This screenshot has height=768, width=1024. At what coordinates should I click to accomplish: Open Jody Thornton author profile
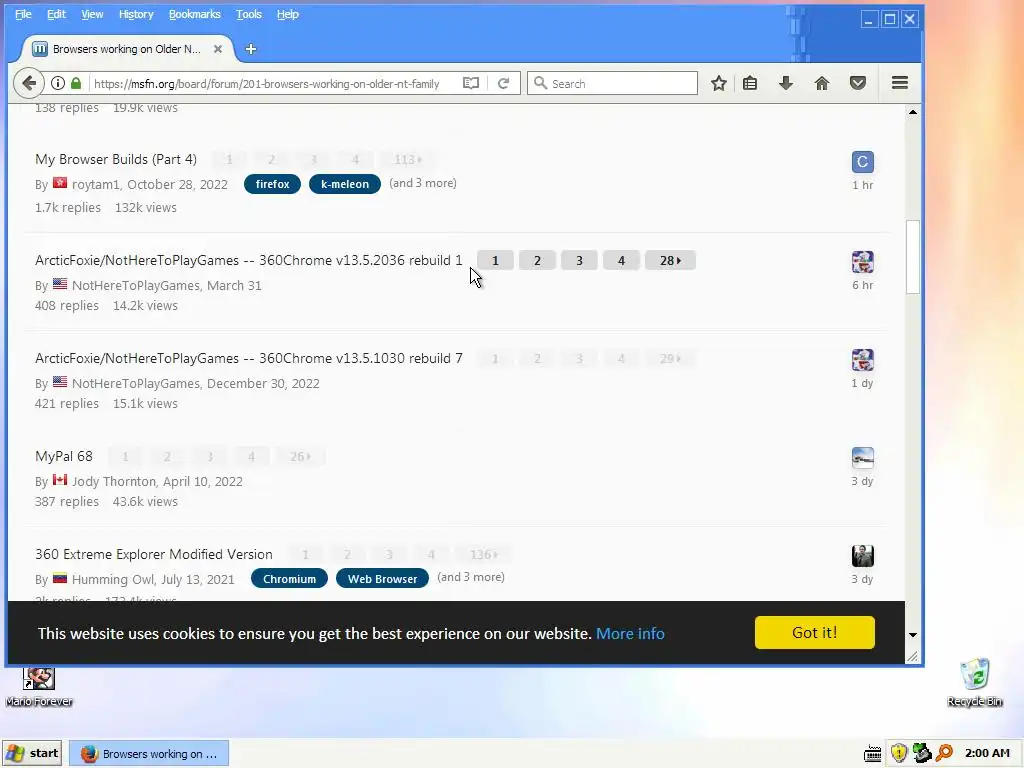coord(114,481)
